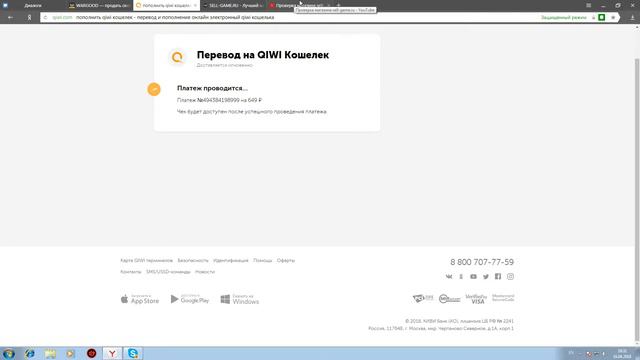Click the Yandex home button in toolbar
This screenshot has height=360, width=640.
pyautogui.click(x=29, y=18)
